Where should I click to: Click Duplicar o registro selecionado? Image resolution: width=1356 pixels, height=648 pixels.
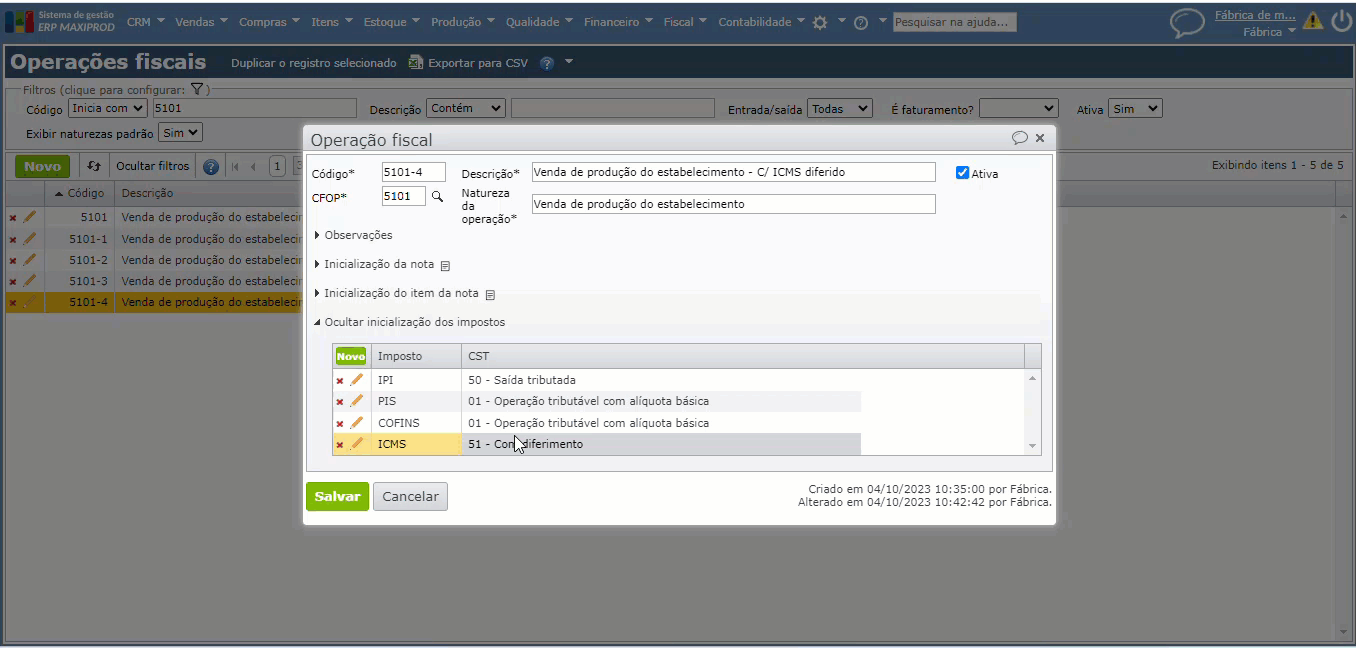coord(313,63)
